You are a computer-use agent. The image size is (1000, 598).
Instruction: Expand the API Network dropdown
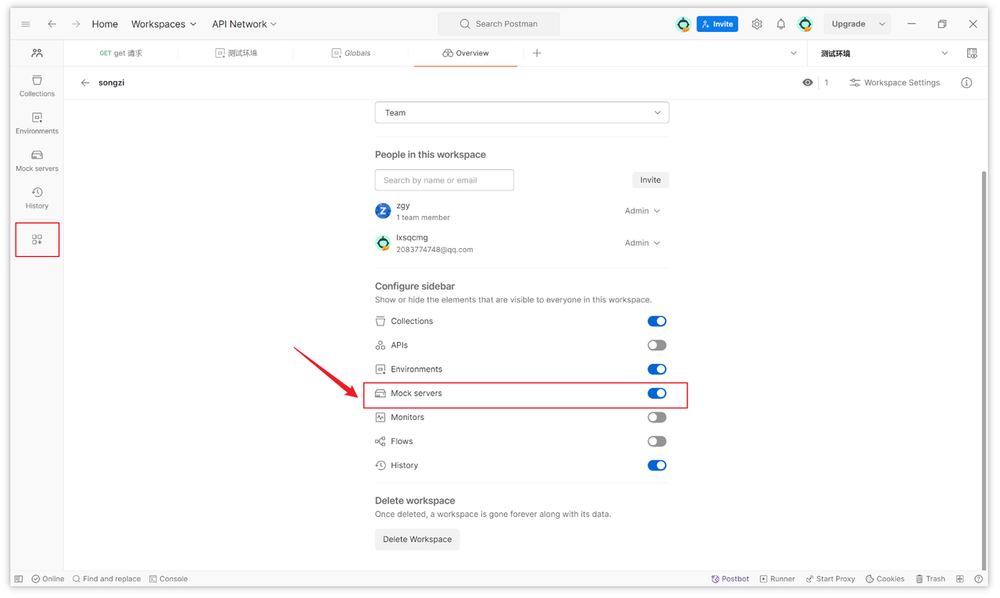pyautogui.click(x=244, y=24)
